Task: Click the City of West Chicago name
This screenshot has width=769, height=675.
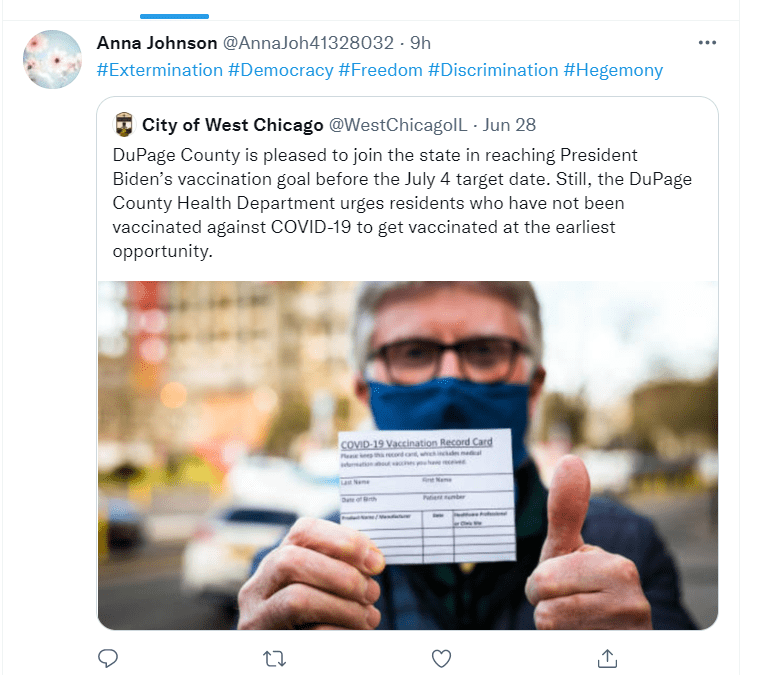Action: click(232, 125)
